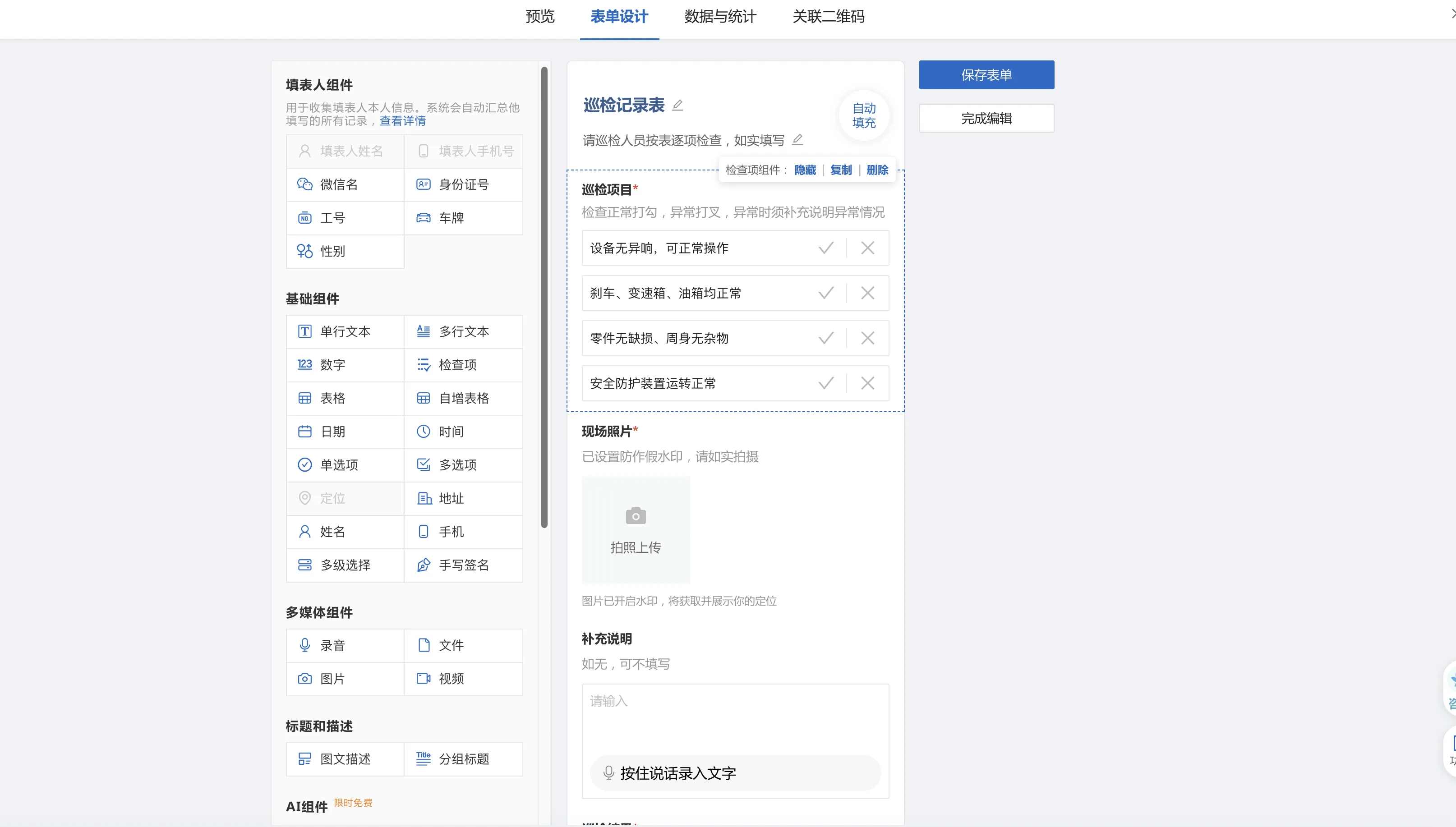Mark 设备无异响 item as cross
Viewport: 1456px width, 827px height.
point(867,248)
